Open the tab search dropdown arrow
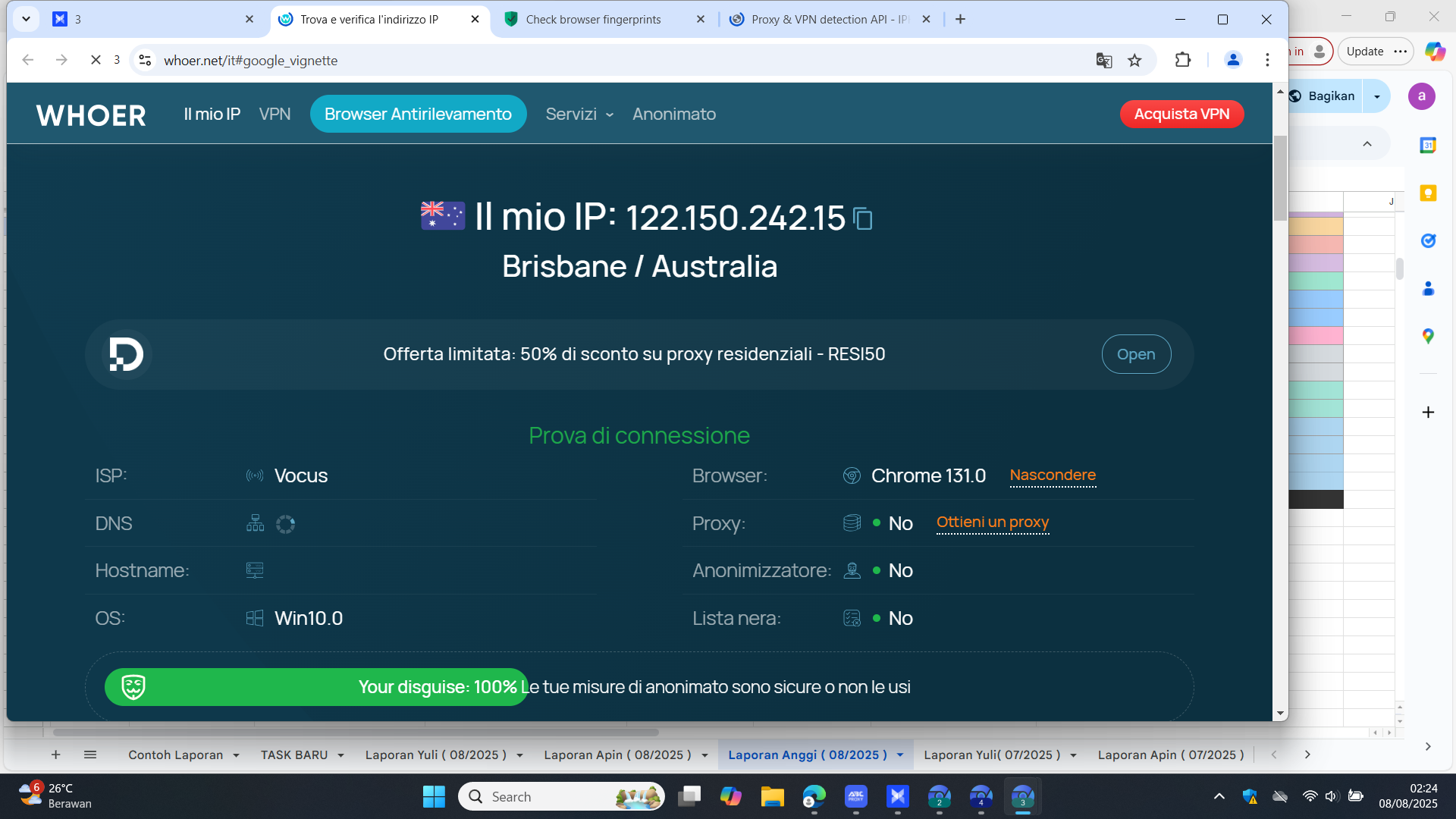 [x=26, y=19]
